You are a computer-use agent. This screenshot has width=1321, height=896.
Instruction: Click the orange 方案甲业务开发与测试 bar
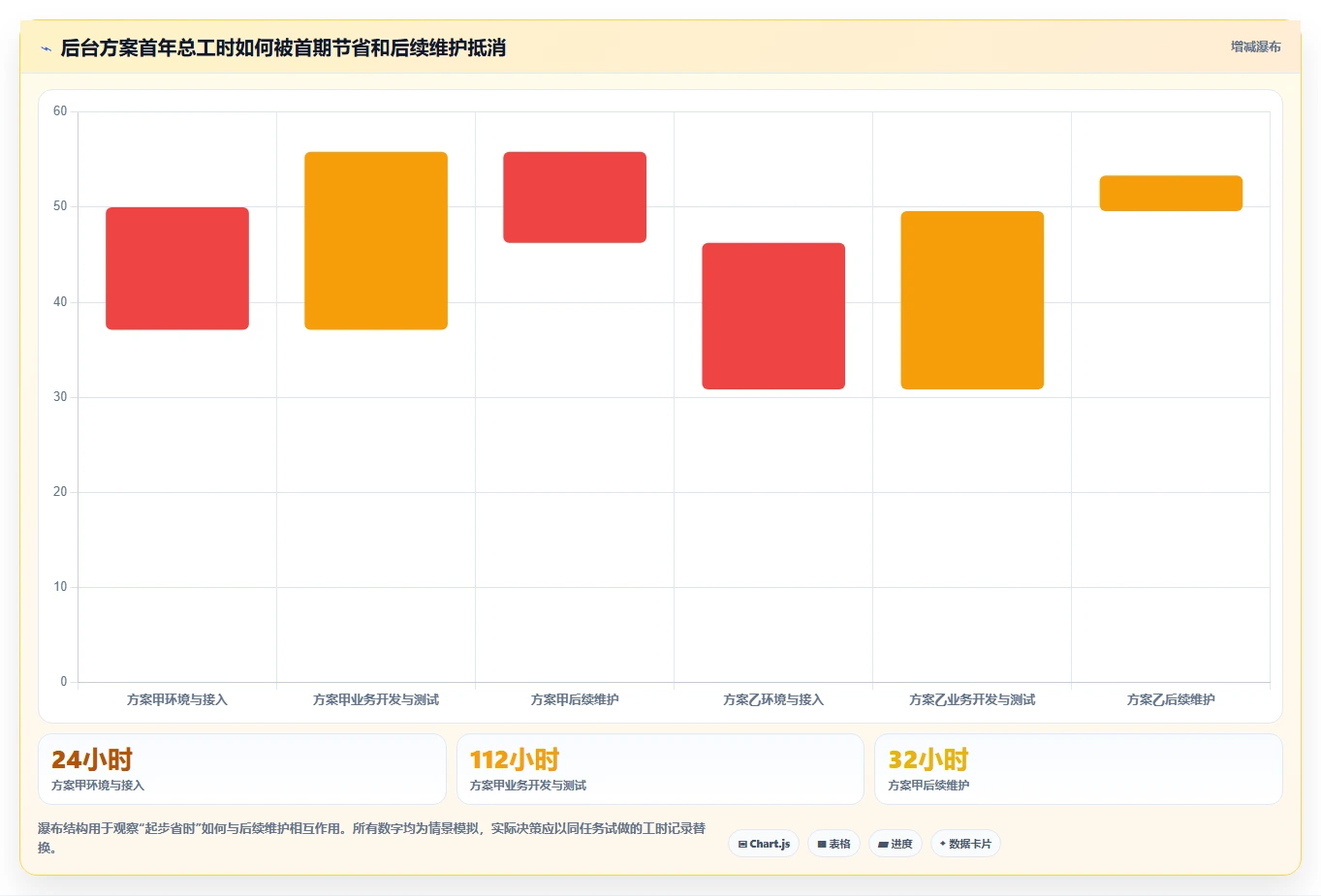coord(376,241)
